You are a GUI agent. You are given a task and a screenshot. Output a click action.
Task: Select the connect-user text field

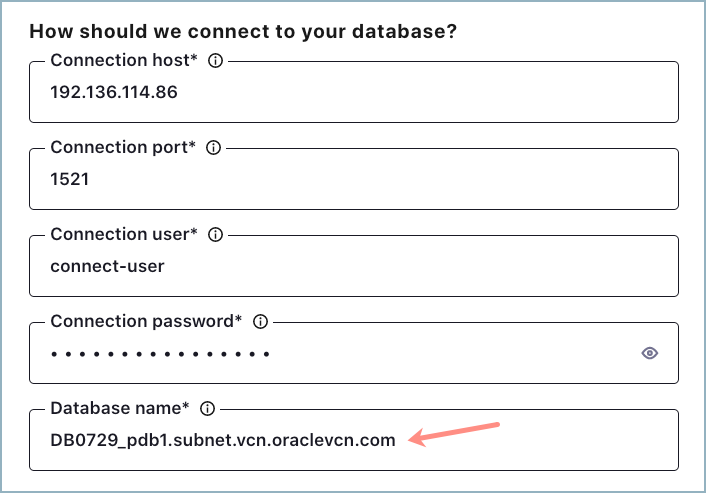coord(107,267)
